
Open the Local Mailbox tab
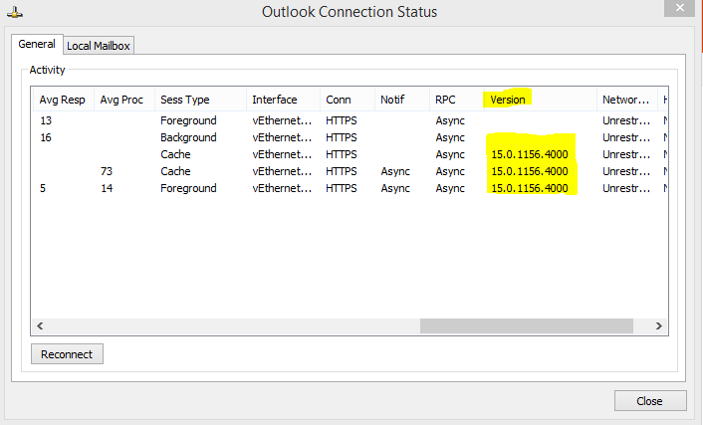(98, 46)
